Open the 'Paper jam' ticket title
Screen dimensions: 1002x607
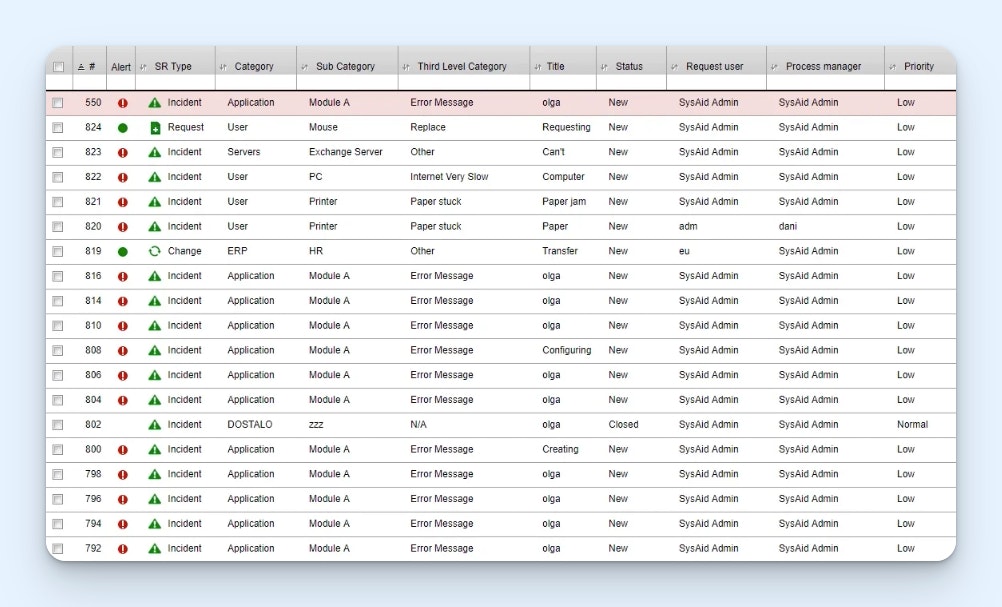tap(563, 202)
